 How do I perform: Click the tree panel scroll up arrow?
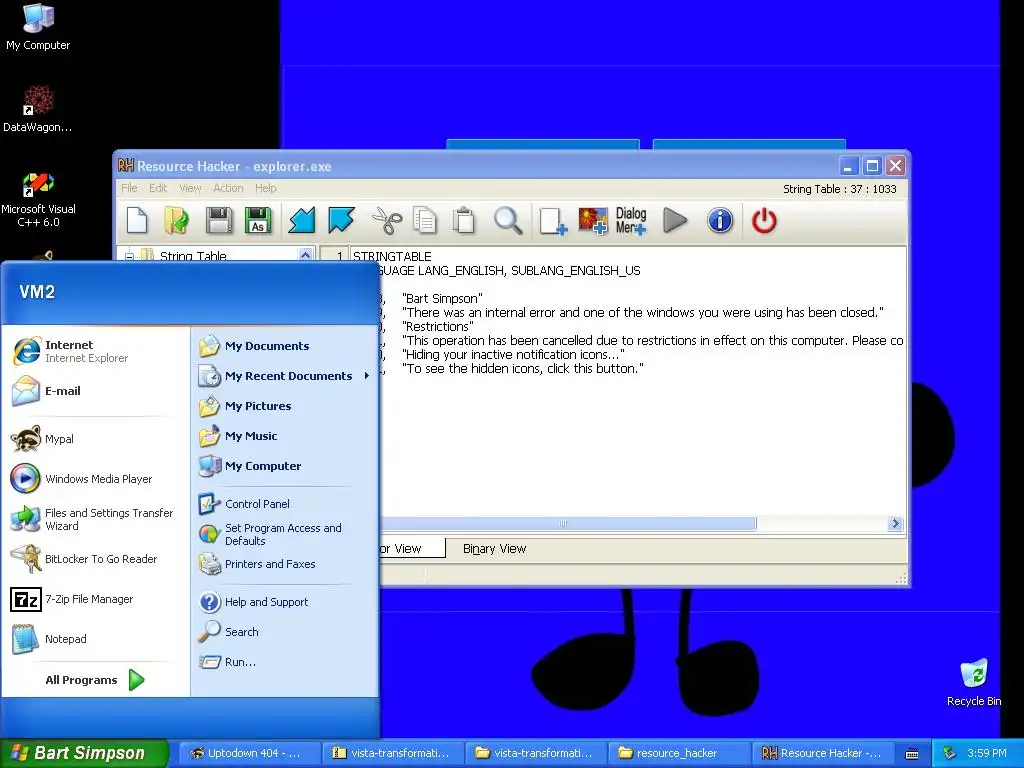coord(305,255)
